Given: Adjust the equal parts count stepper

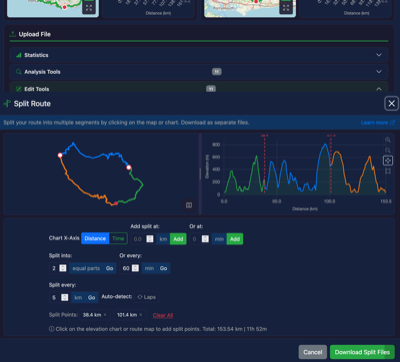Looking at the screenshot, I should pos(63,268).
